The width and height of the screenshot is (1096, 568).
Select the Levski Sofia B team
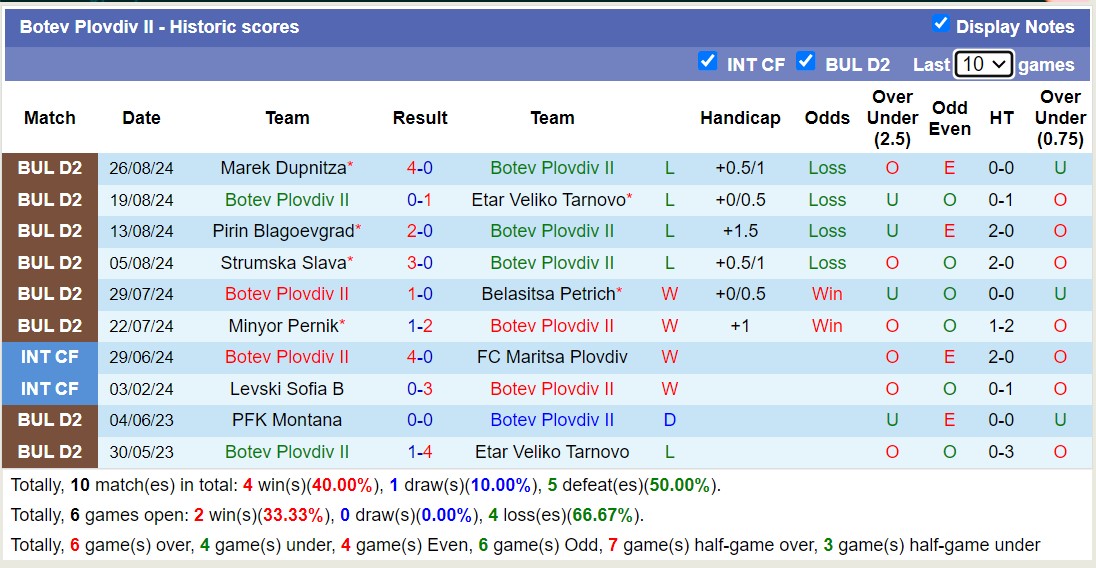[x=287, y=389]
